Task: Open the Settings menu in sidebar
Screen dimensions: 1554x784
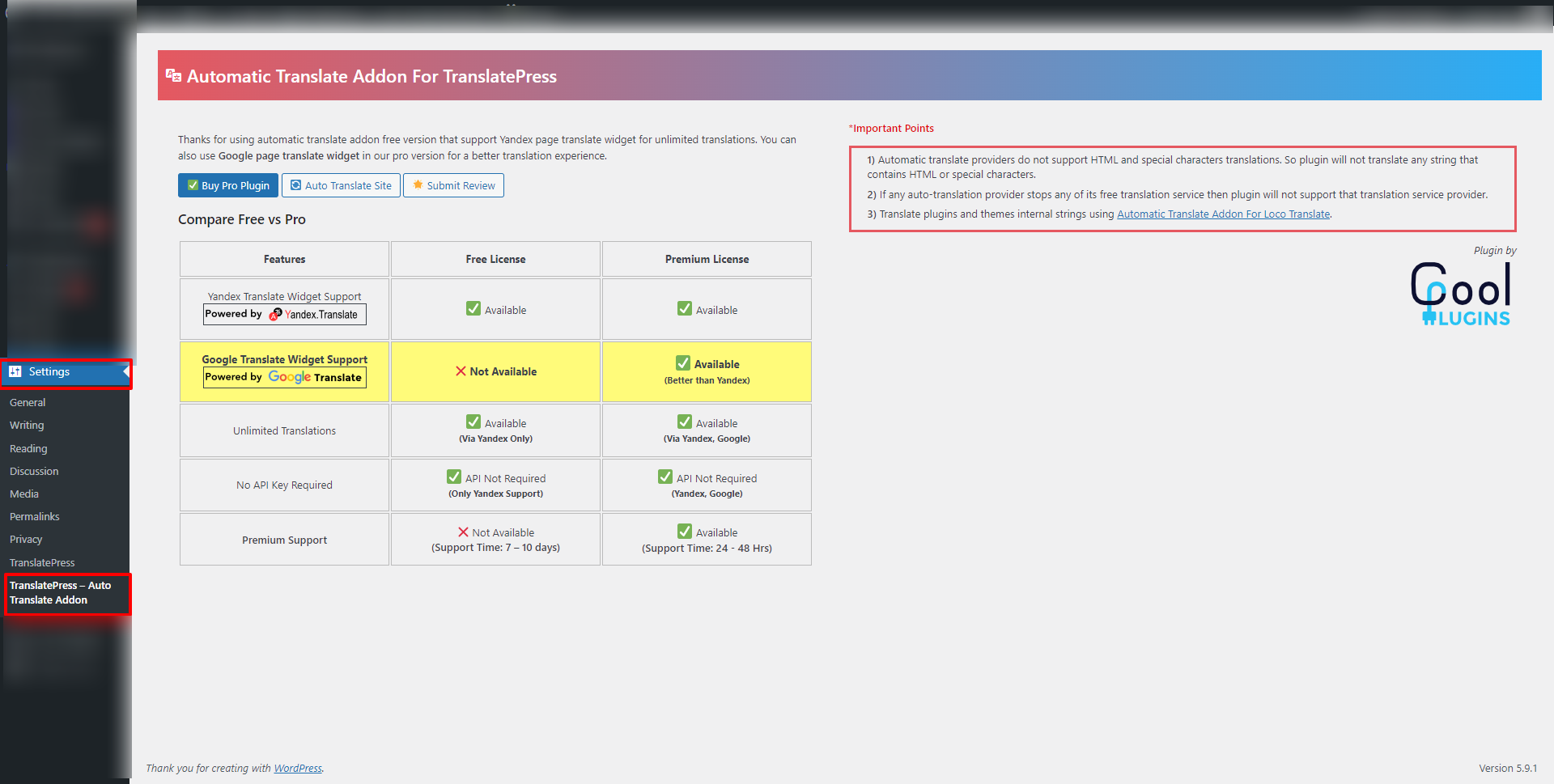Action: coord(65,372)
